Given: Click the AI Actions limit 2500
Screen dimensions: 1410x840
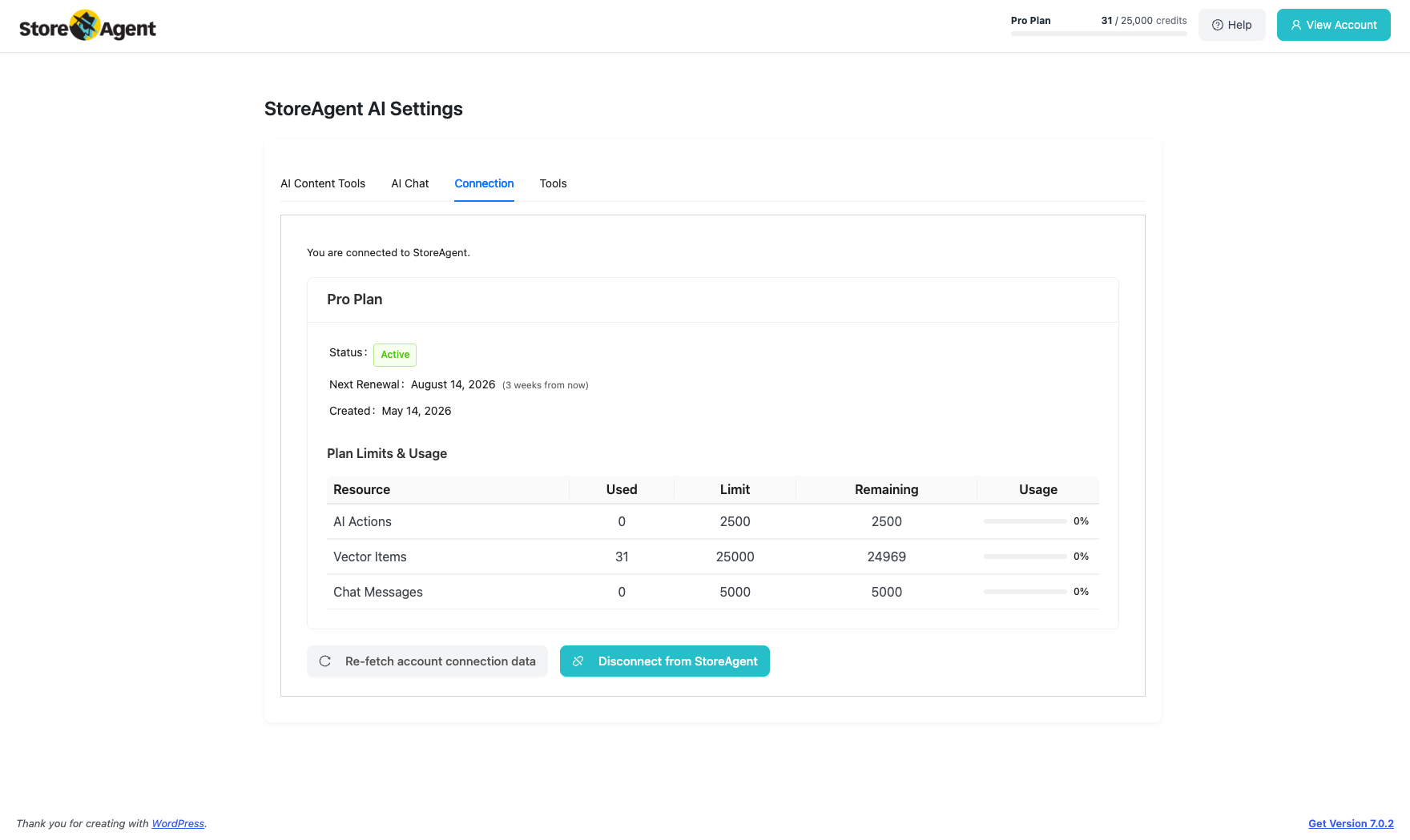Looking at the screenshot, I should (735, 521).
